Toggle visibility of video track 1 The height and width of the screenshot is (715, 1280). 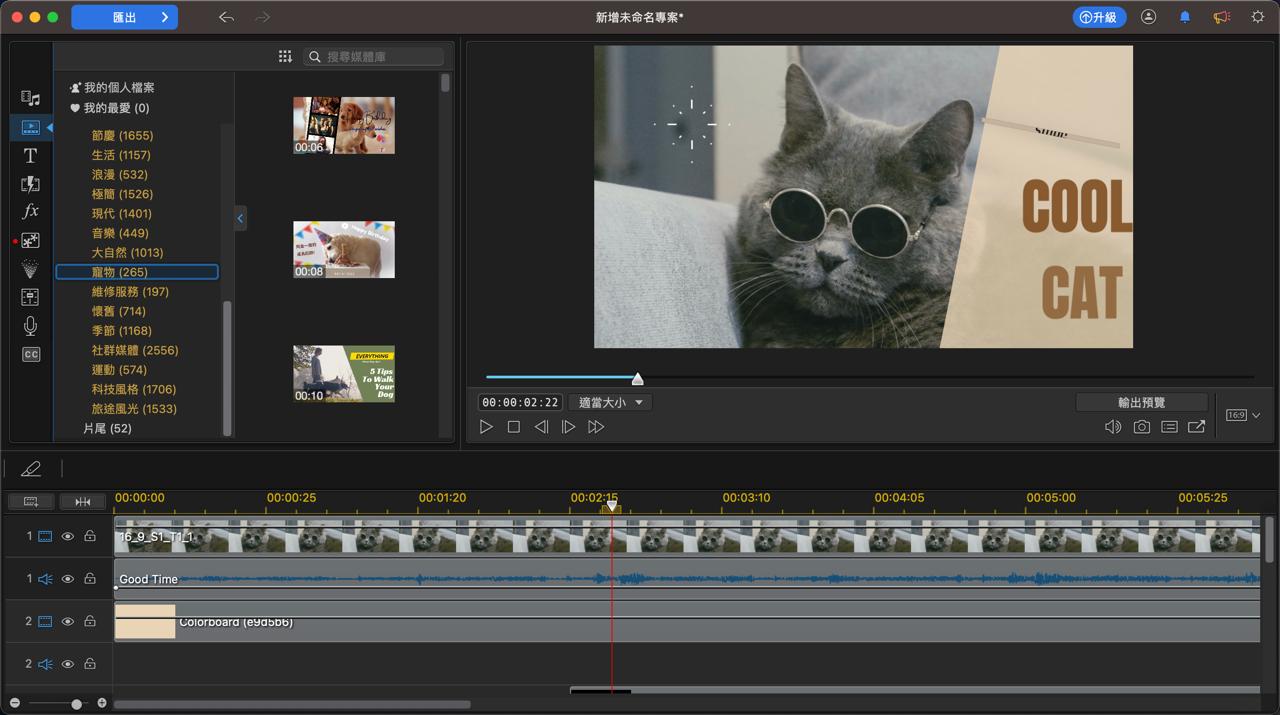tap(68, 537)
